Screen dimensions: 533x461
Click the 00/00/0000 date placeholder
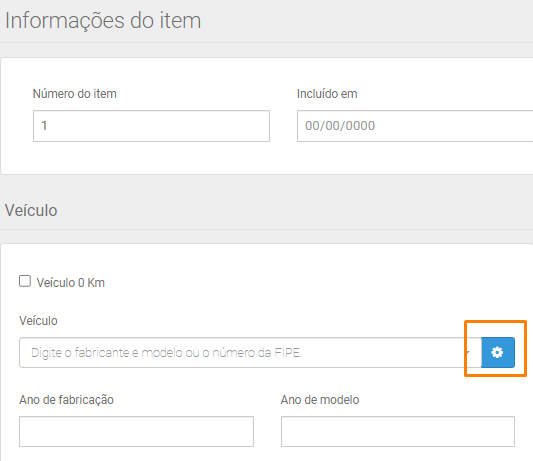[x=340, y=126]
